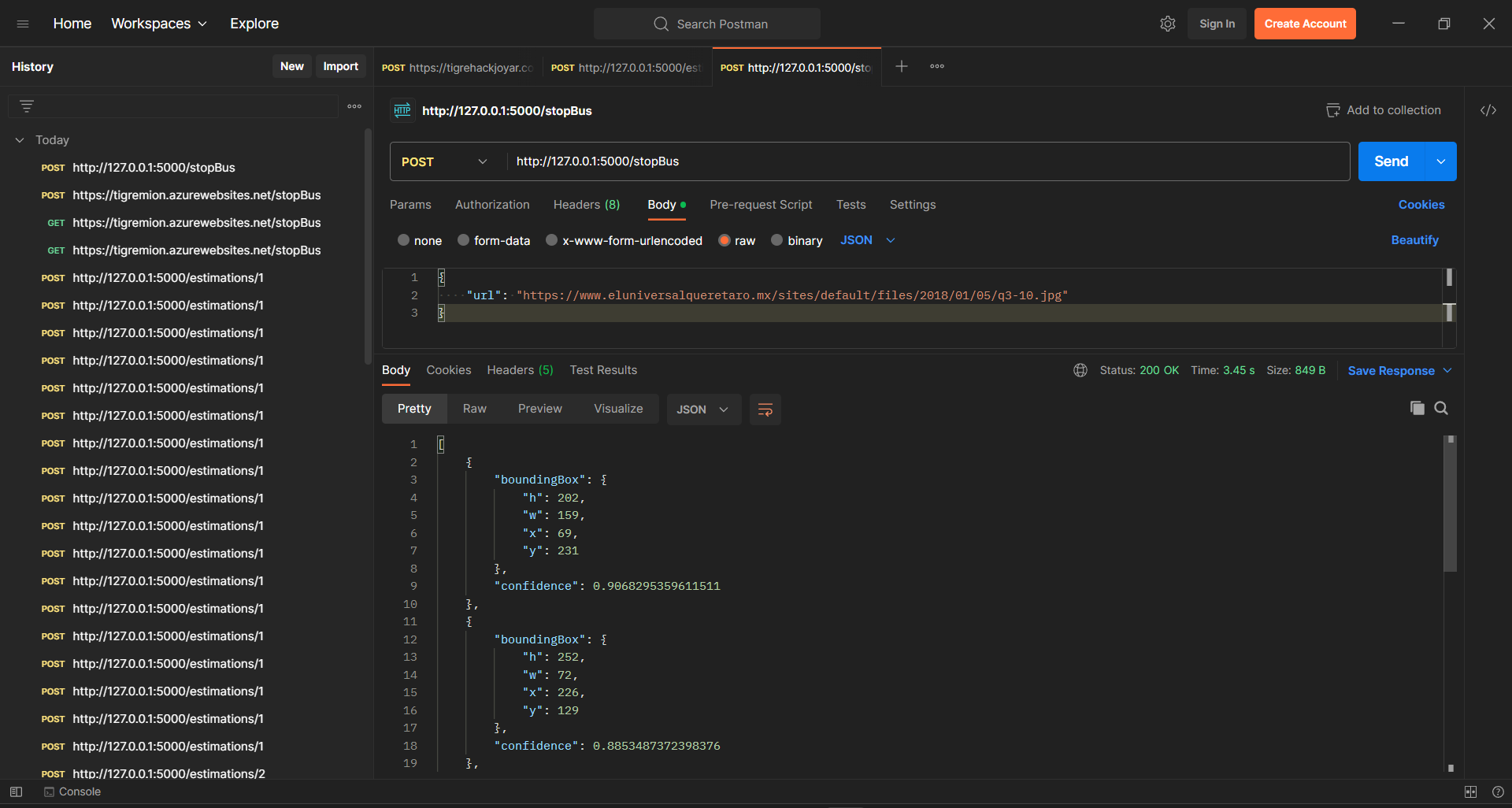Copy response using the copy icon
This screenshot has width=1512, height=808.
point(1417,408)
